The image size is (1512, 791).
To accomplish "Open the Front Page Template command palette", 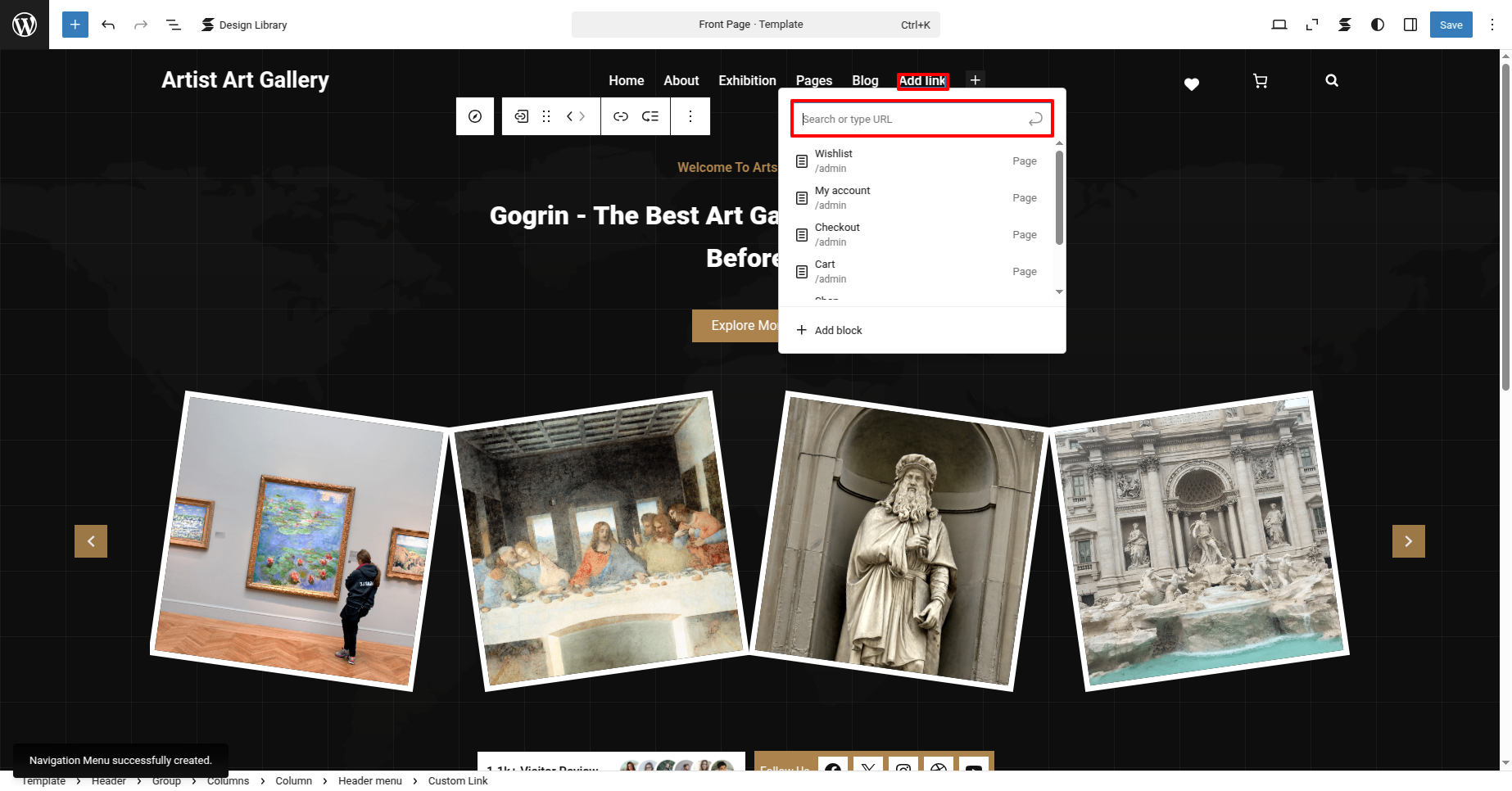I will [x=755, y=25].
